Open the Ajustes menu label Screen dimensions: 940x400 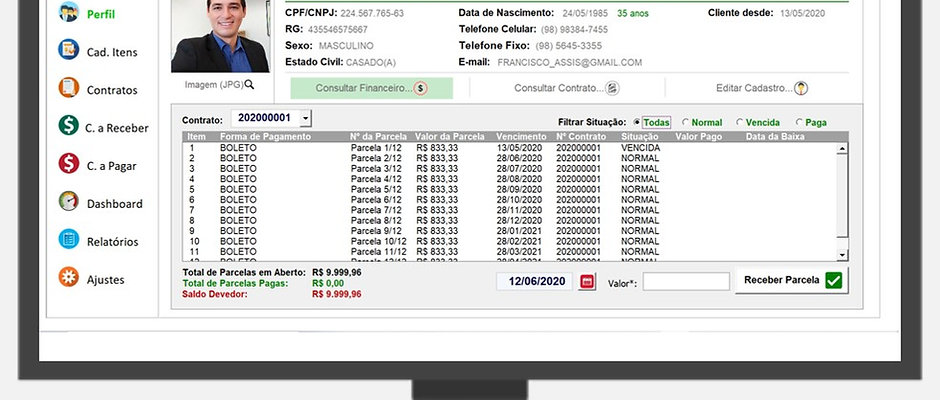pos(106,280)
